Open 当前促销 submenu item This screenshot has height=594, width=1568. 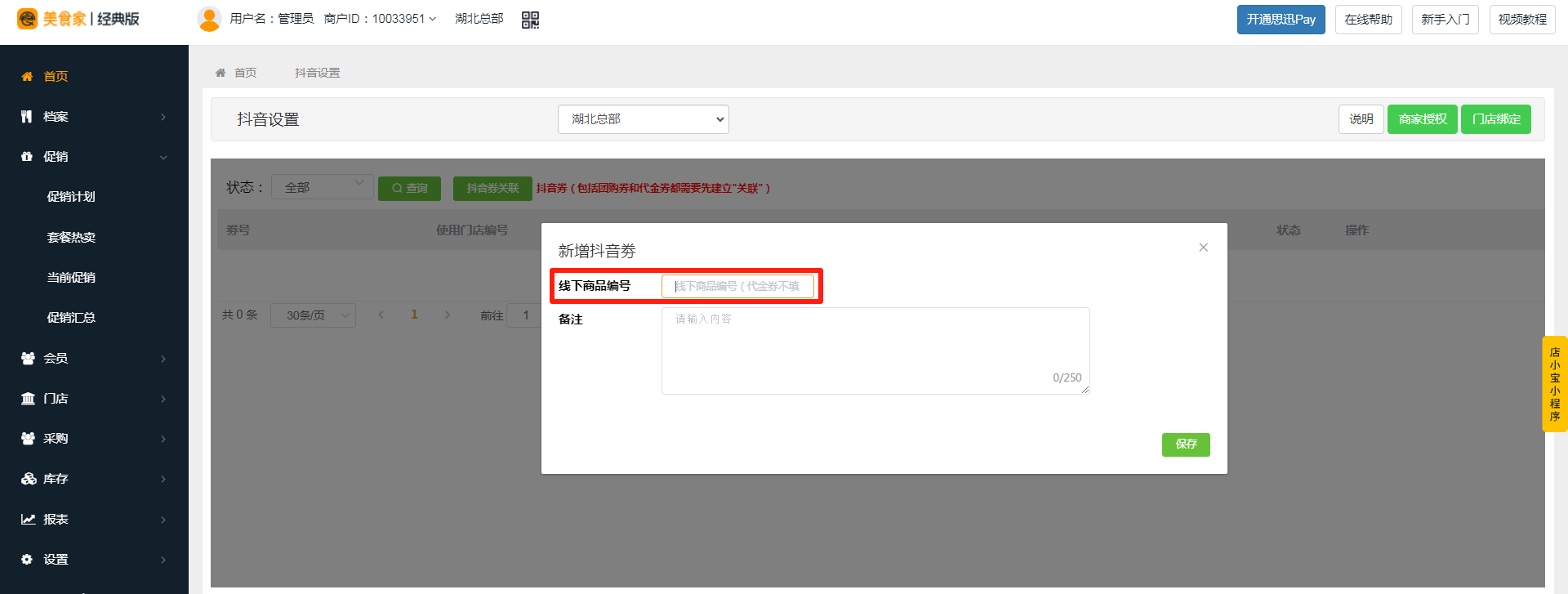[71, 278]
